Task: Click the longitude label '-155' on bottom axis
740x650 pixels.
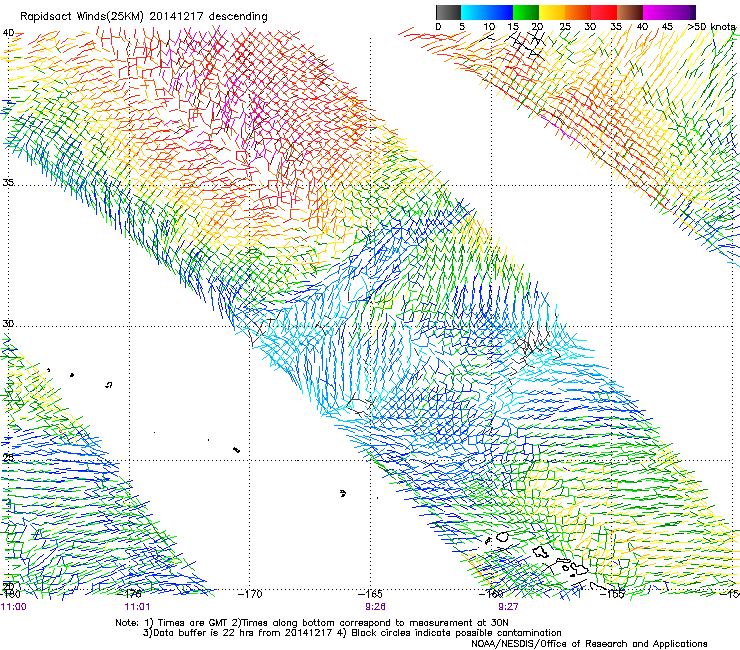Action: pos(612,594)
